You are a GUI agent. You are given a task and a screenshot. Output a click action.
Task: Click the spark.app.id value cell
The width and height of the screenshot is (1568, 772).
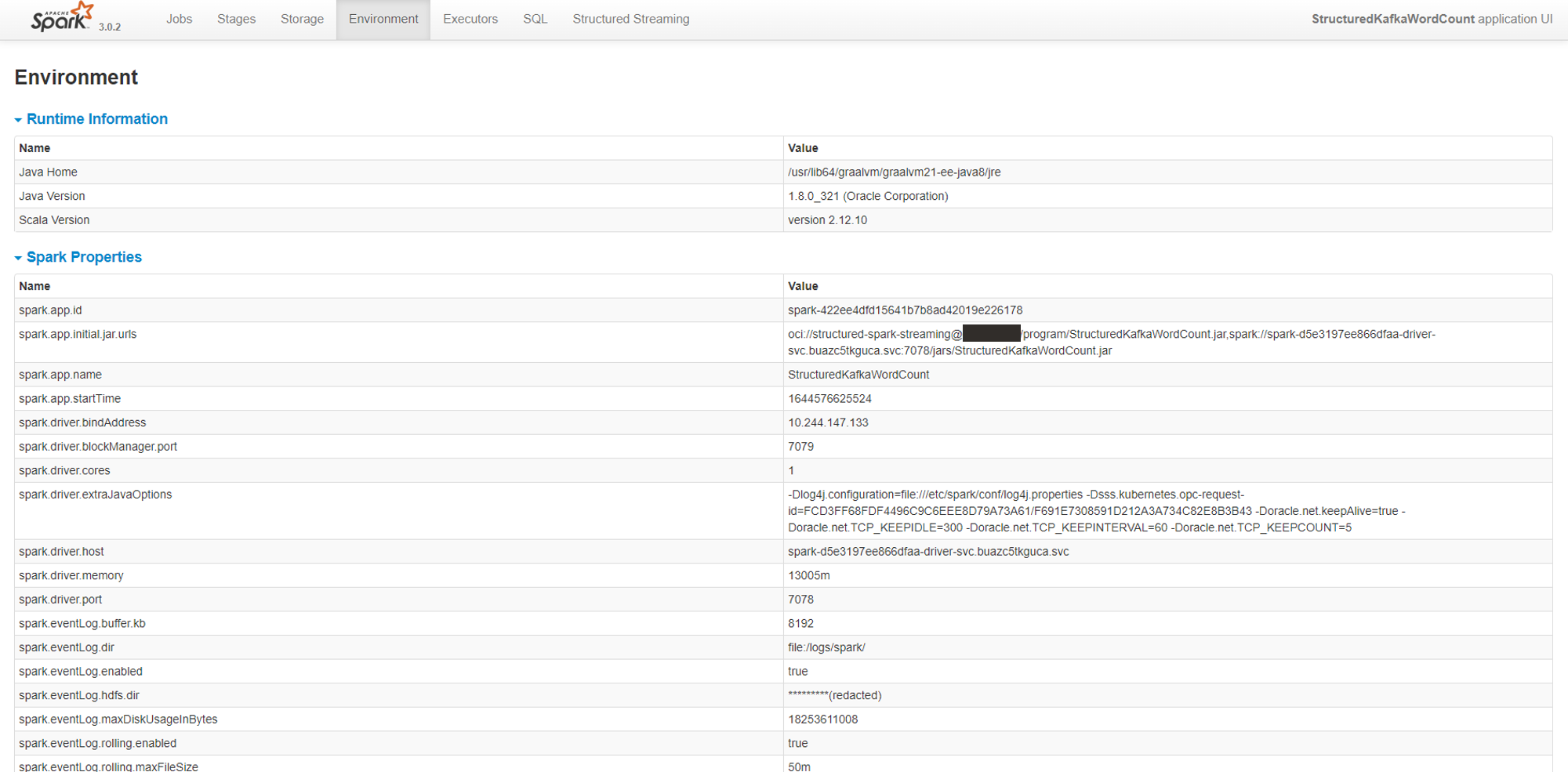tap(905, 310)
